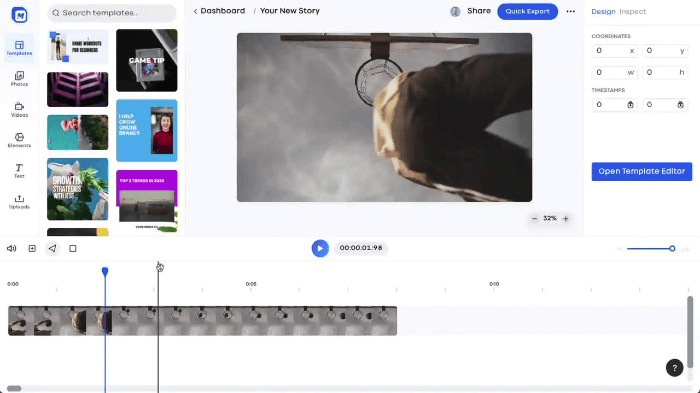Select the Home Workouts for Beginners template
The height and width of the screenshot is (393, 700).
click(x=78, y=47)
